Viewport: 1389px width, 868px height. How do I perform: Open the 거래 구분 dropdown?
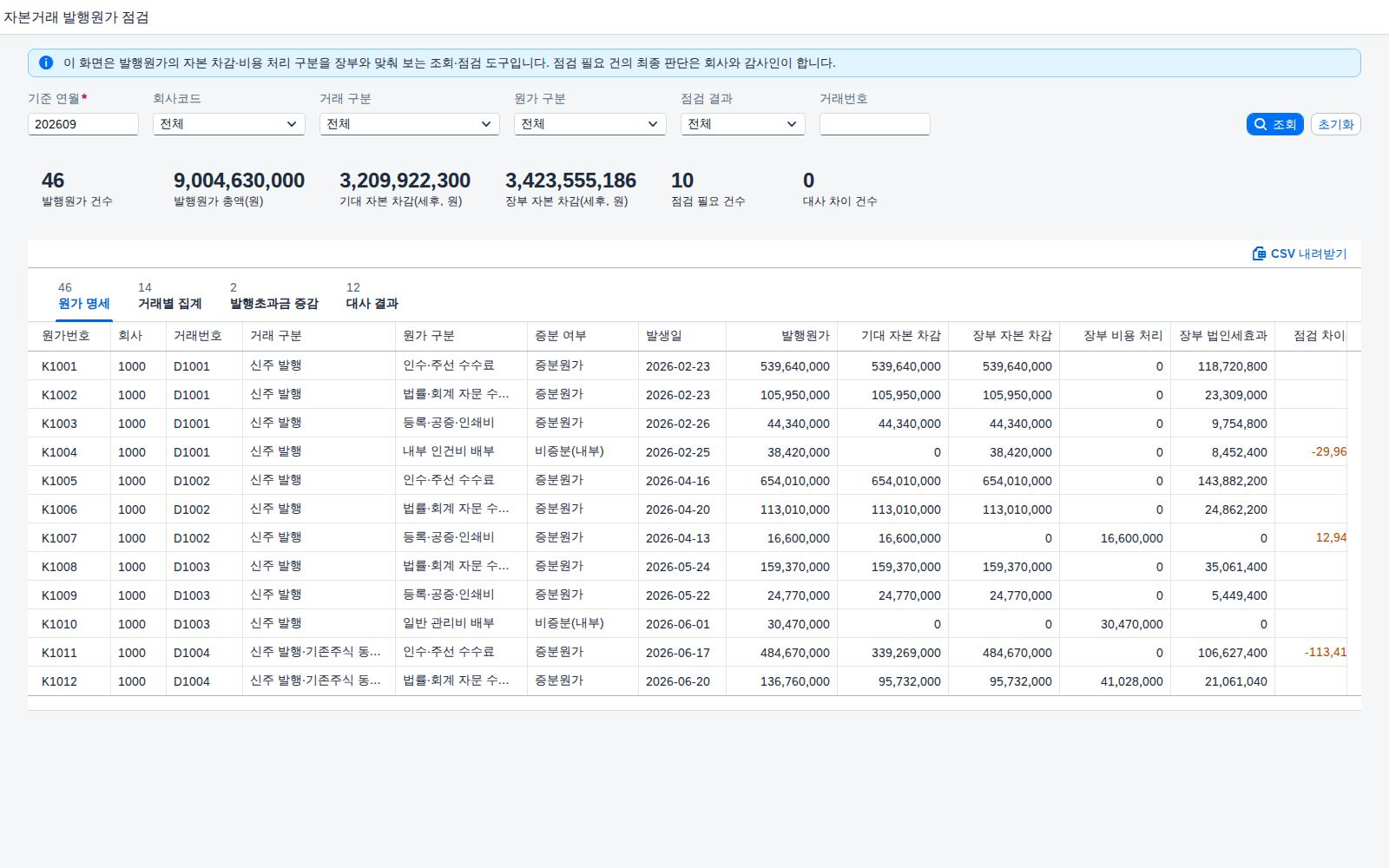[410, 124]
